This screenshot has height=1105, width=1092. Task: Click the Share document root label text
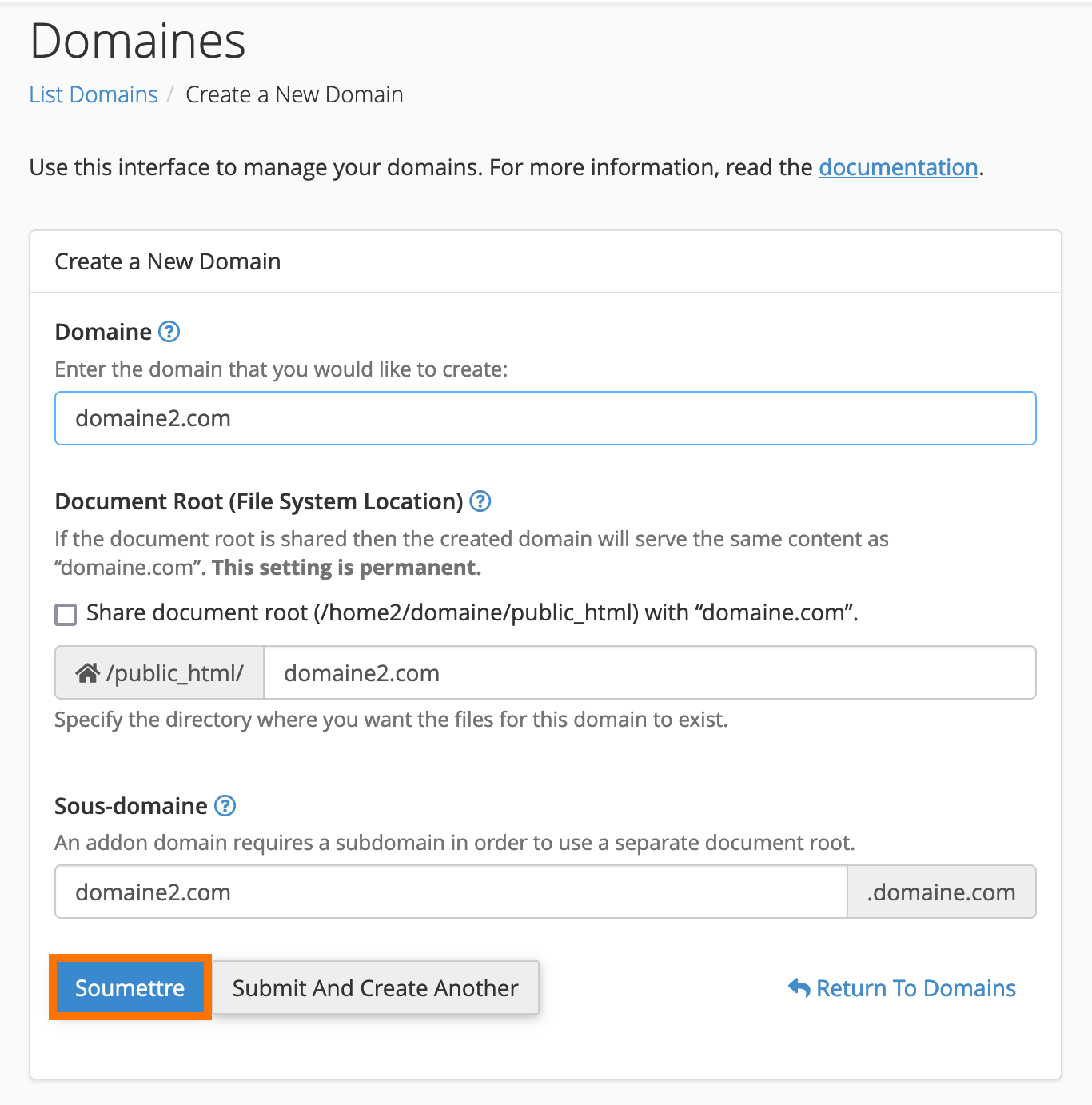coord(472,612)
